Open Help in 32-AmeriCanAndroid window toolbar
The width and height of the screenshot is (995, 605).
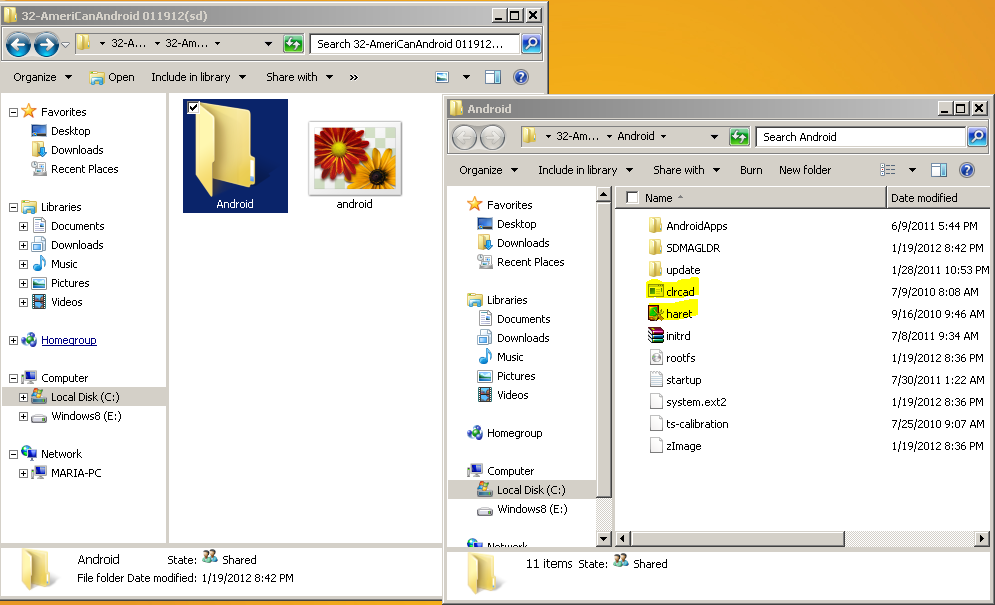tap(521, 77)
